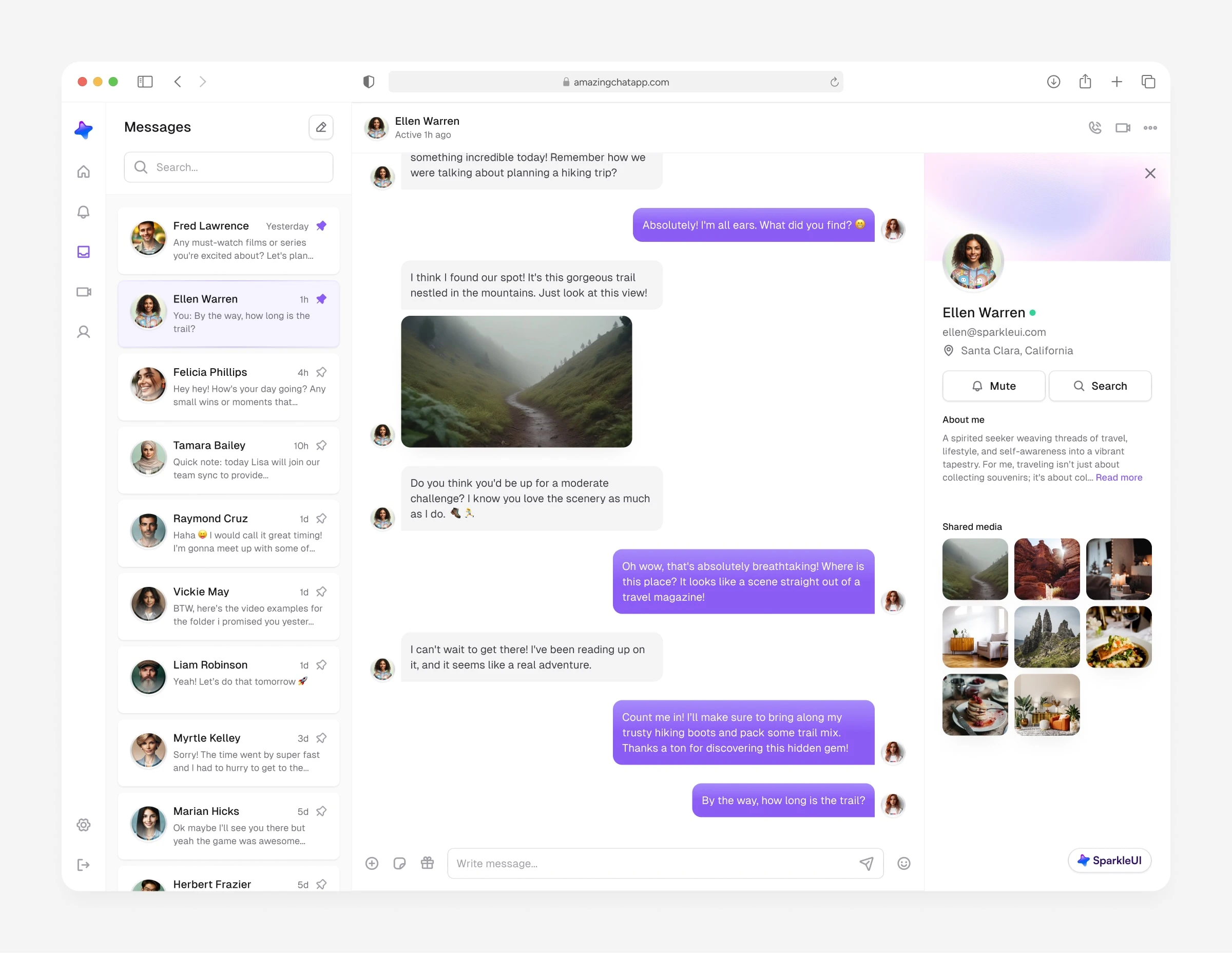This screenshot has width=1232, height=953.
Task: Click Search button on Ellen Warren profile
Action: point(1098,386)
